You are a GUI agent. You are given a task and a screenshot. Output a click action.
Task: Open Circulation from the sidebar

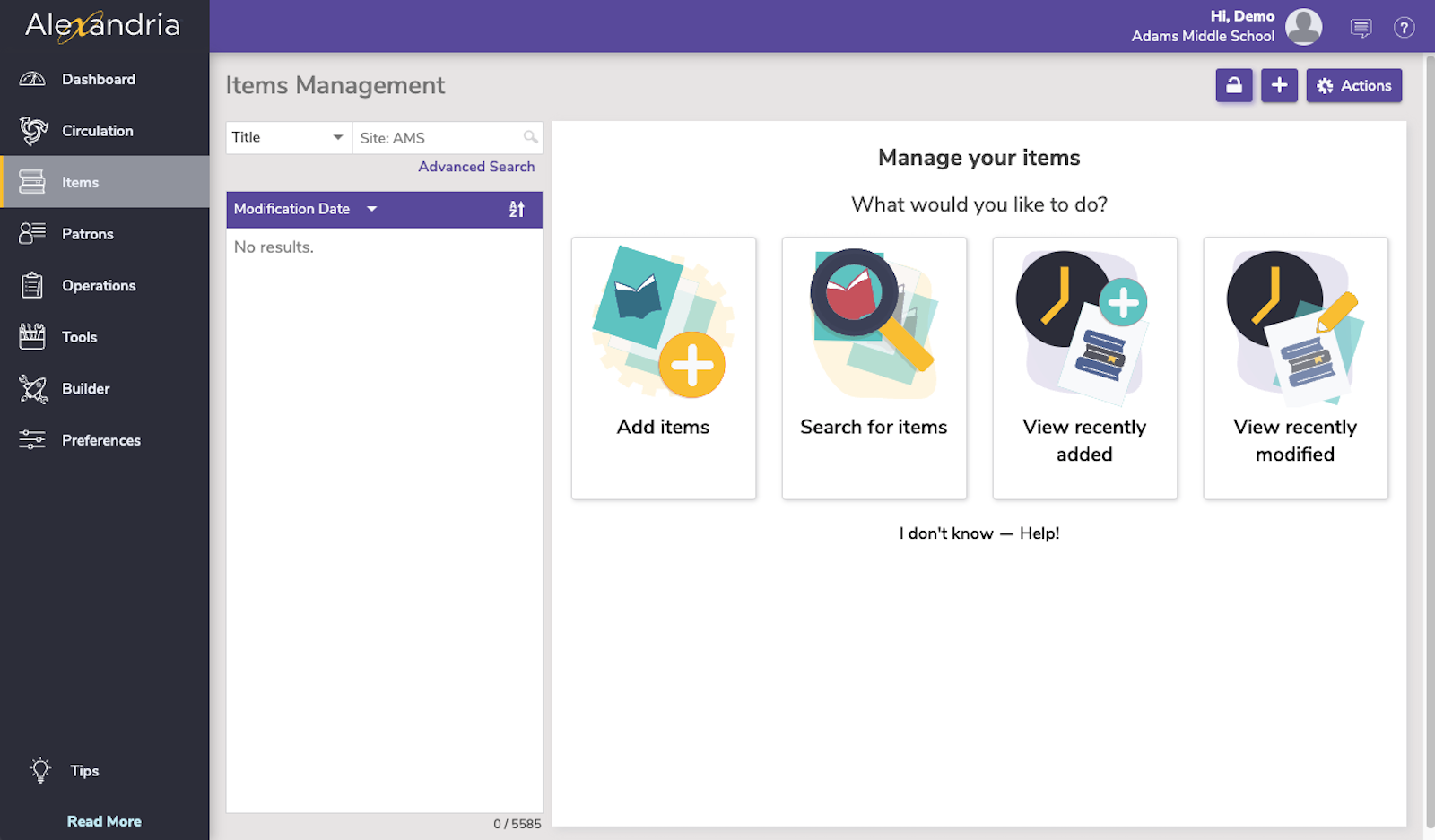point(97,131)
